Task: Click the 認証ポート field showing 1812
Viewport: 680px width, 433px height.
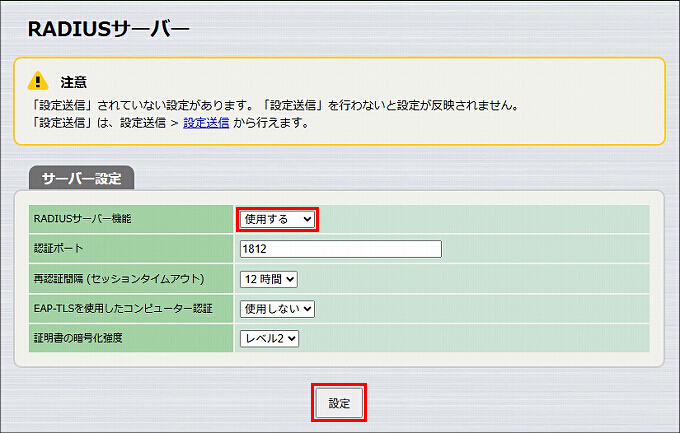Action: [x=341, y=249]
